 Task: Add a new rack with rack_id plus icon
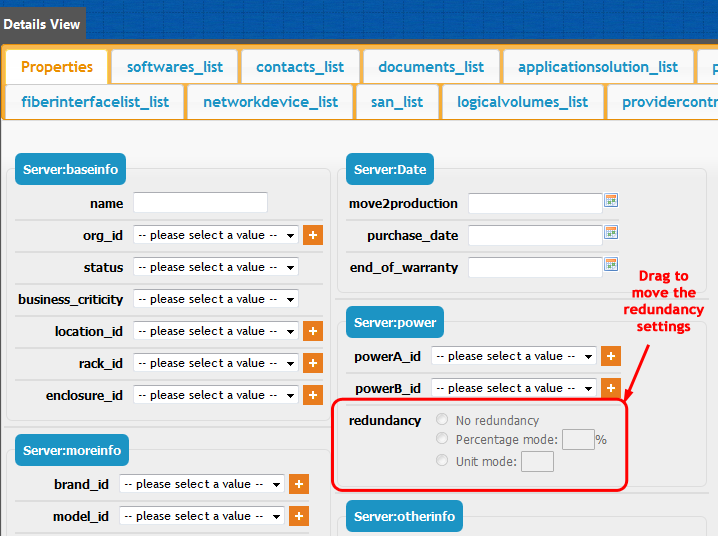(x=313, y=363)
